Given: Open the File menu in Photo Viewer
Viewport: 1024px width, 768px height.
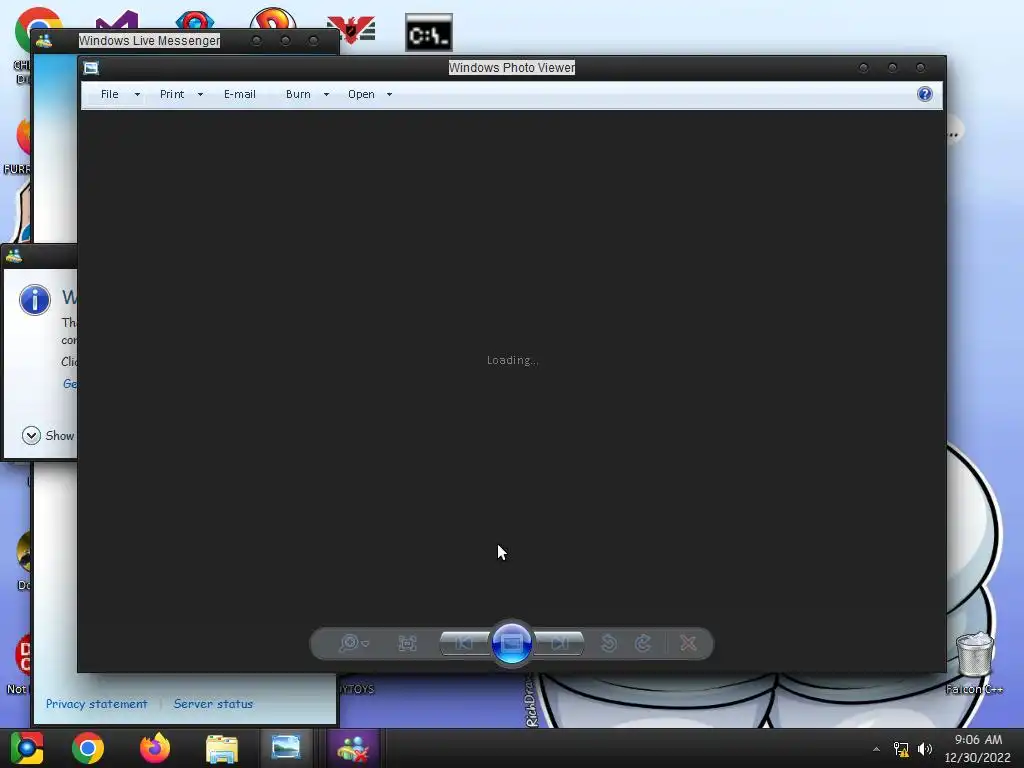Looking at the screenshot, I should (x=110, y=94).
